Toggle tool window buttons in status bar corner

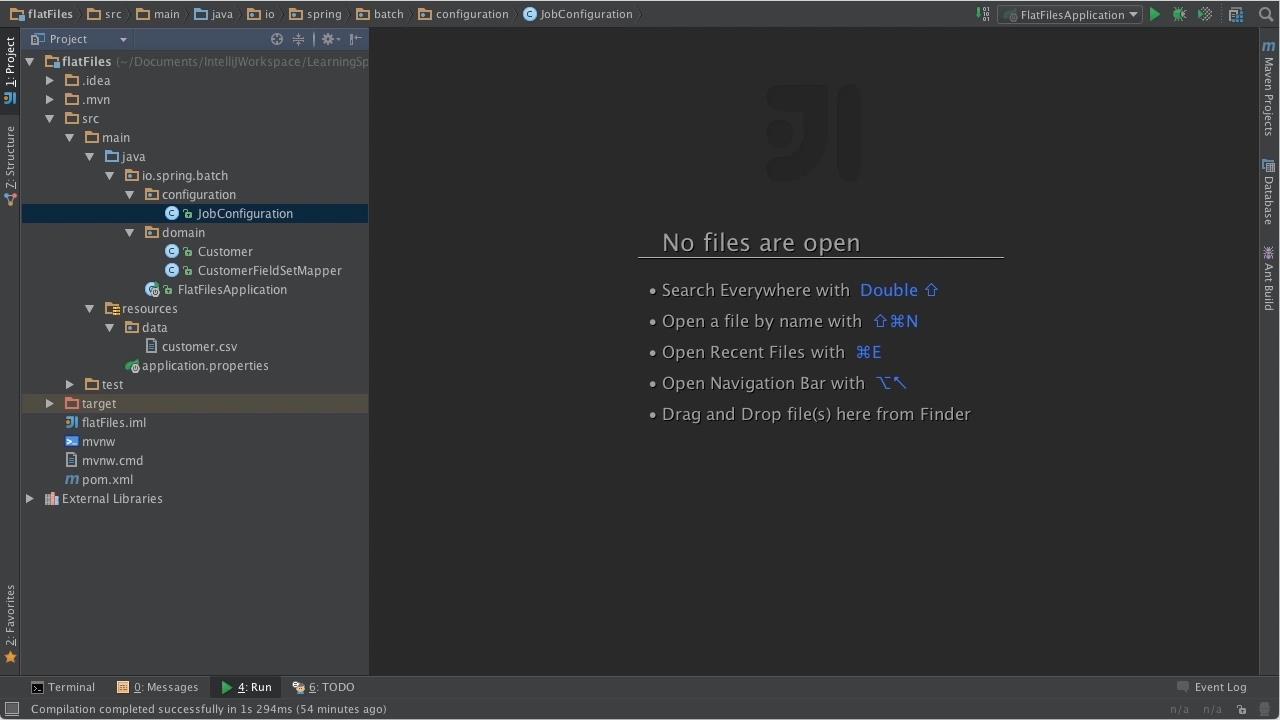pos(12,709)
